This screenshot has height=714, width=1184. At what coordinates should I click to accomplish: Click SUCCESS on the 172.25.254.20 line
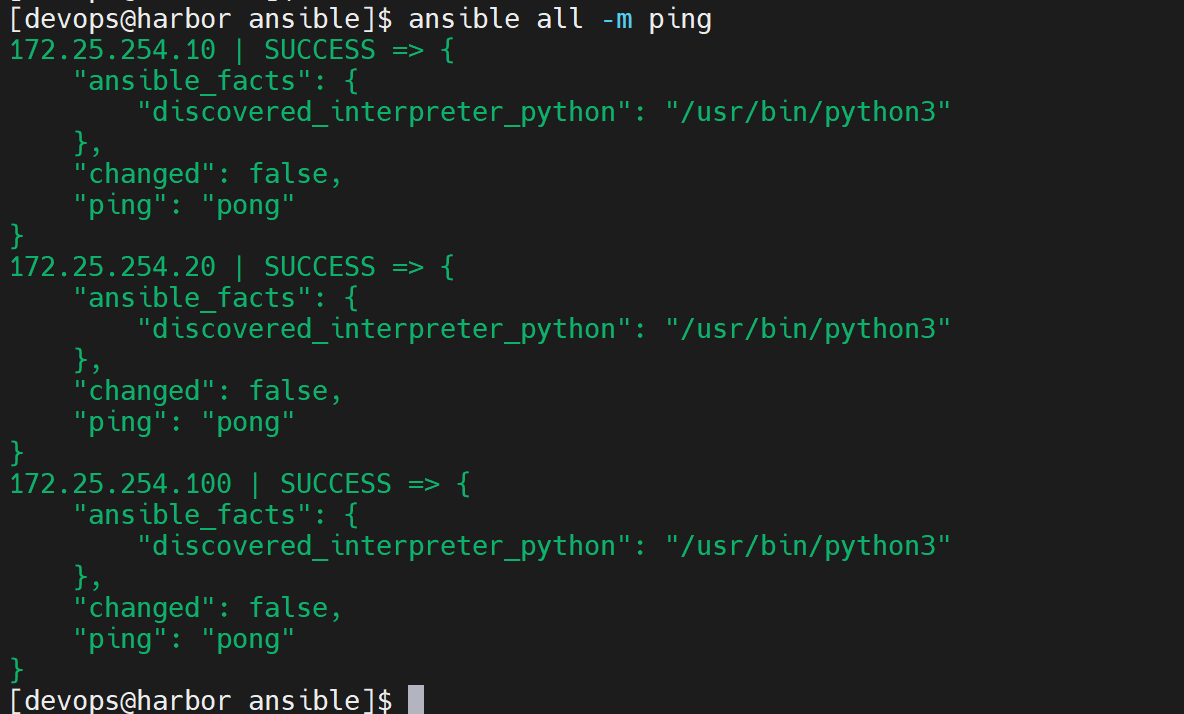pyautogui.click(x=319, y=266)
